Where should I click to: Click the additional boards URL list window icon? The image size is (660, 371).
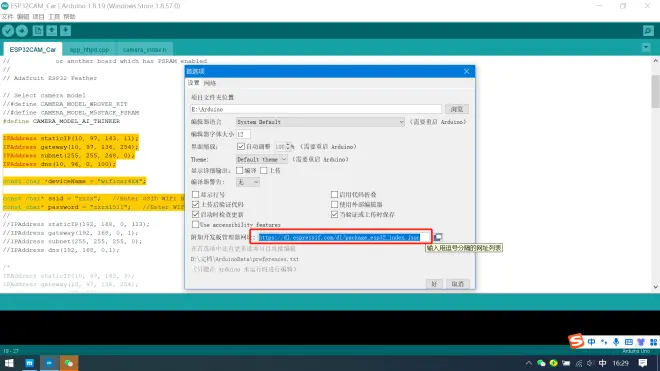(438, 237)
